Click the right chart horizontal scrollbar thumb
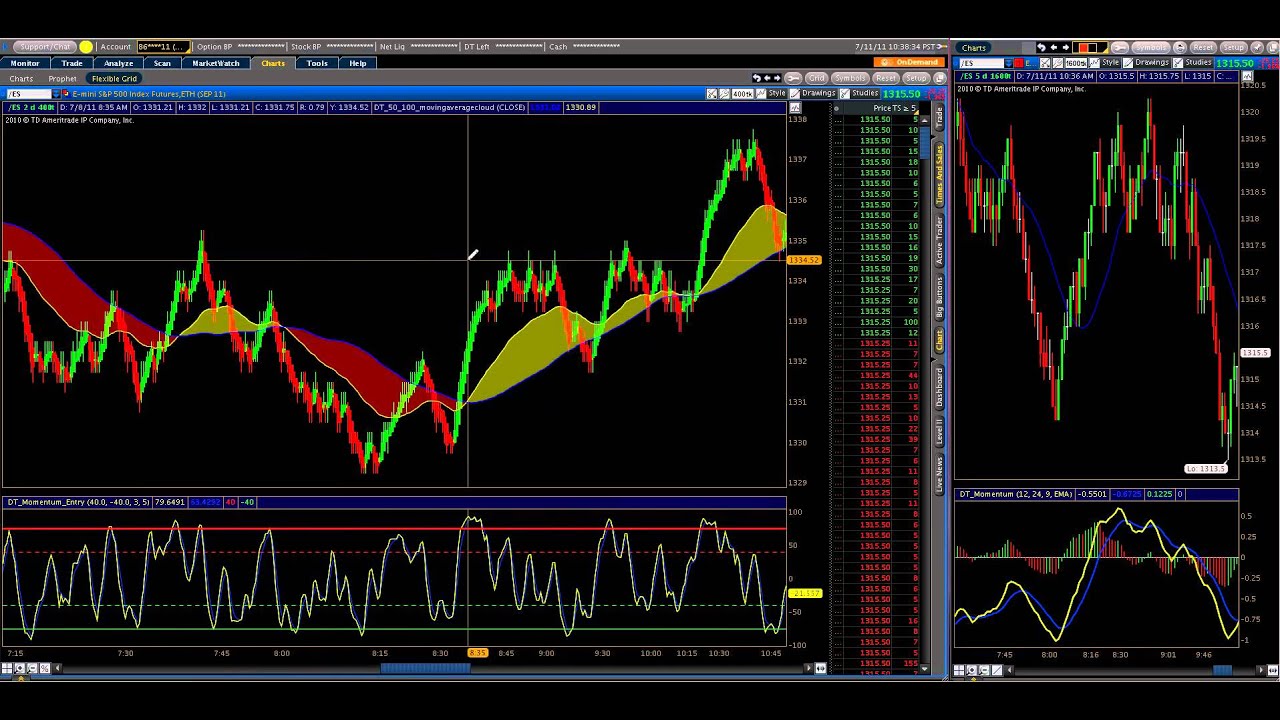Viewport: 1280px width, 720px height. coord(1222,670)
